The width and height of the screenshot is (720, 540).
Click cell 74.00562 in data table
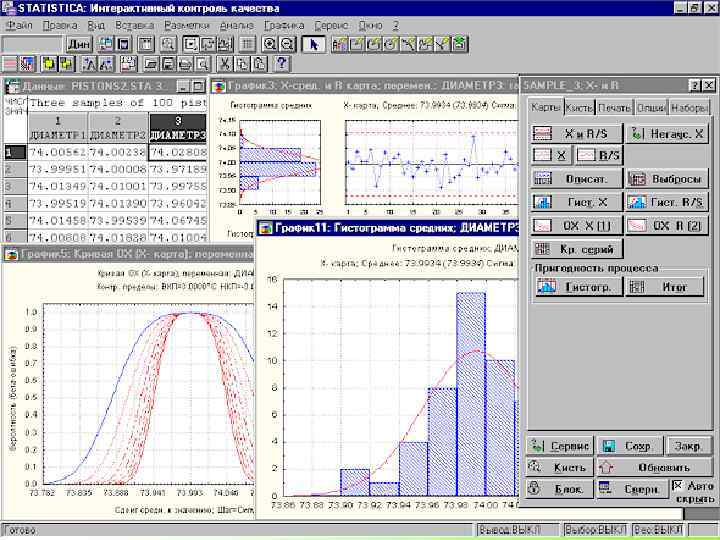[x=58, y=152]
